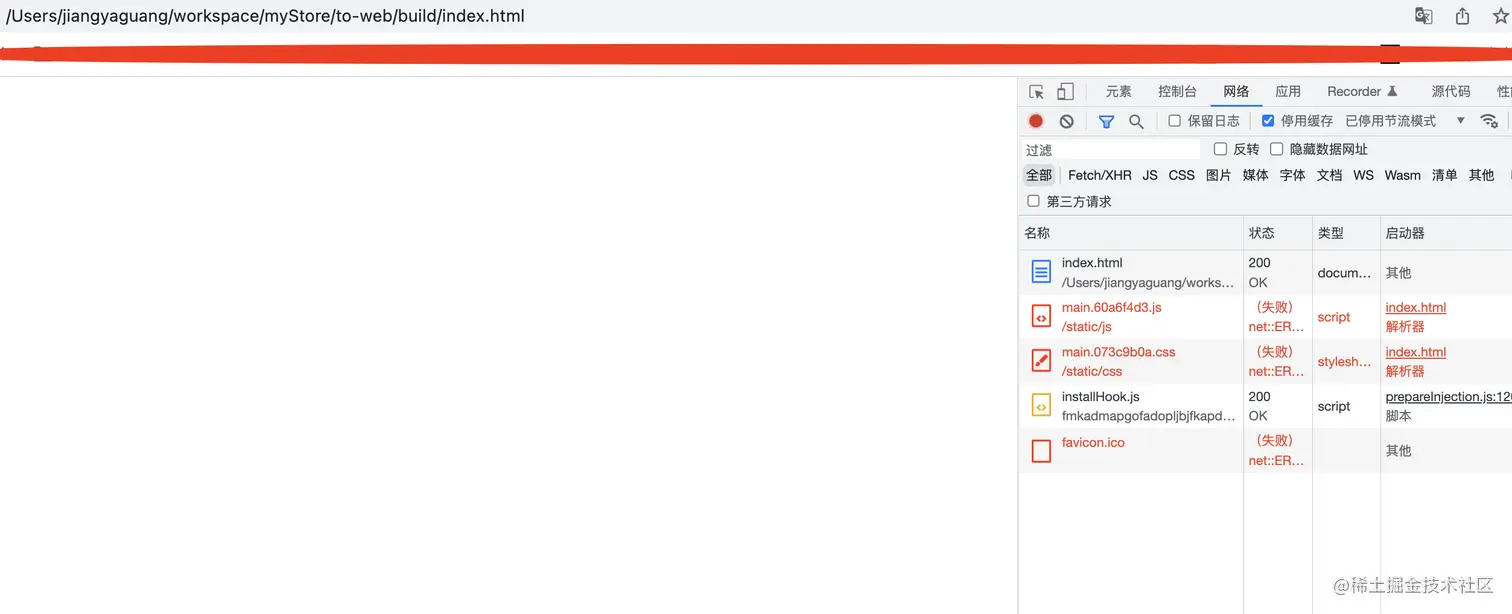The image size is (1512, 614).
Task: Bookmark this page with star icon
Action: (x=1500, y=16)
